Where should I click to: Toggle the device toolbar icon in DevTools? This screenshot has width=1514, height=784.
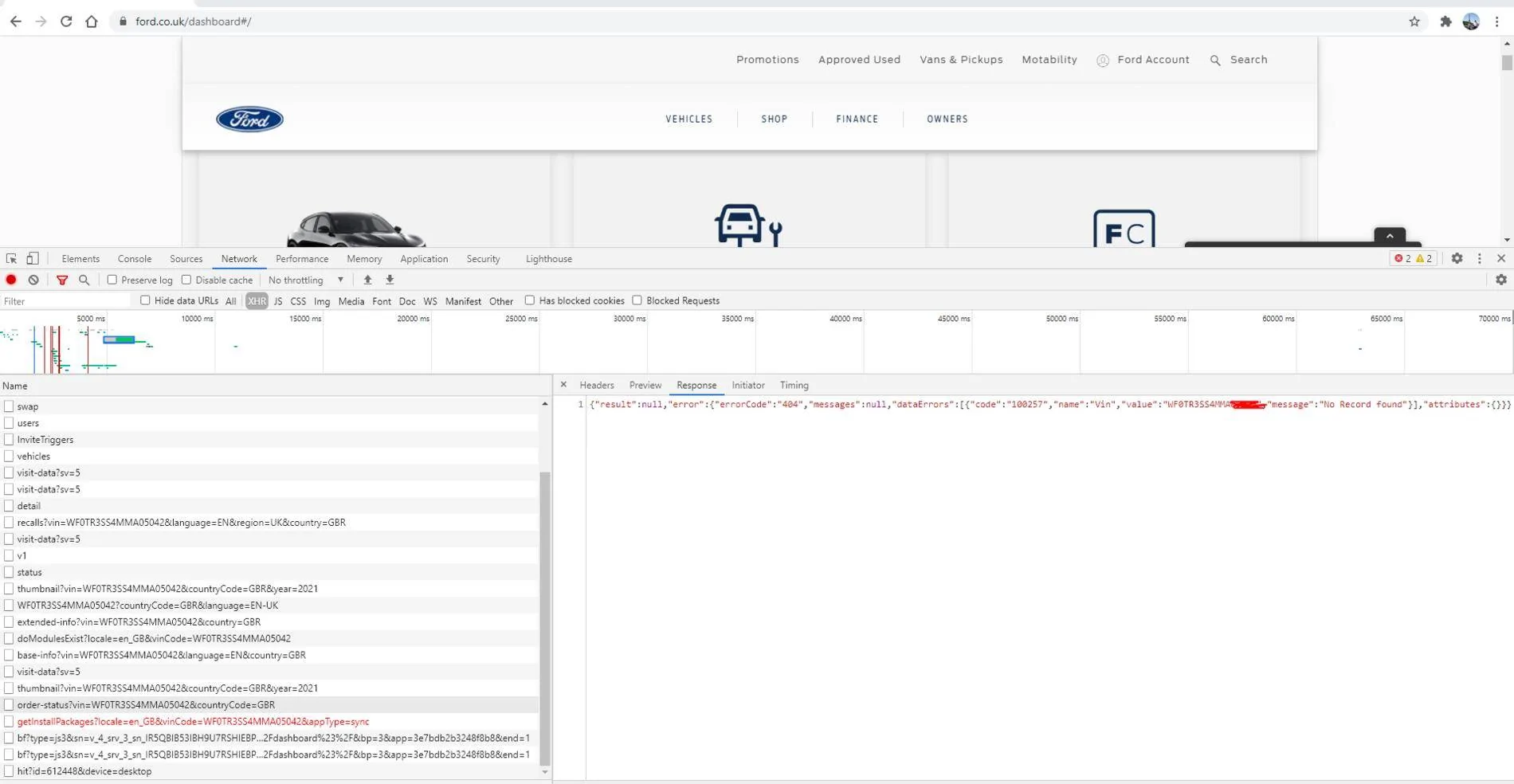click(33, 258)
